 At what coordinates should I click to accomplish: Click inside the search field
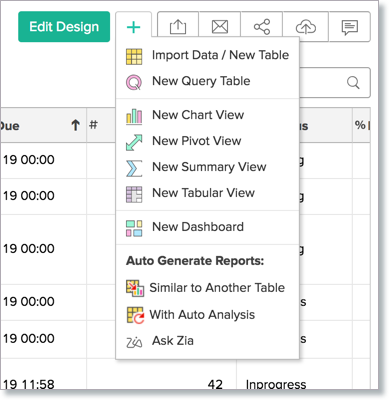click(x=334, y=82)
